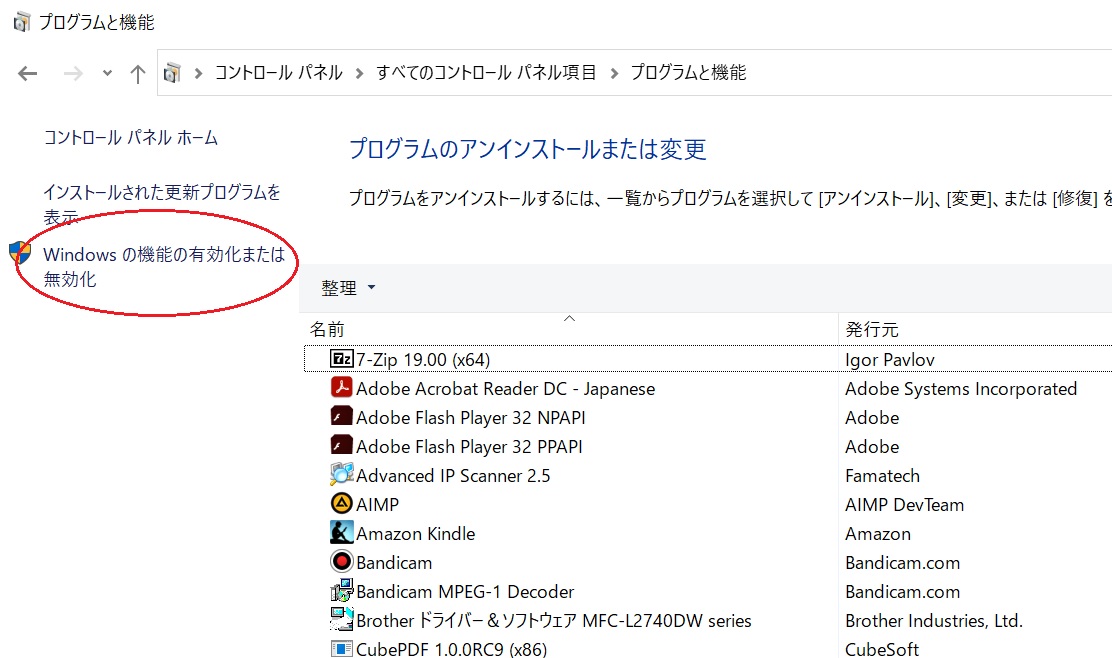This screenshot has height=658, width=1112.
Task: Select CubePDF 1.0.0RC9 (x86)
Action: (x=452, y=649)
